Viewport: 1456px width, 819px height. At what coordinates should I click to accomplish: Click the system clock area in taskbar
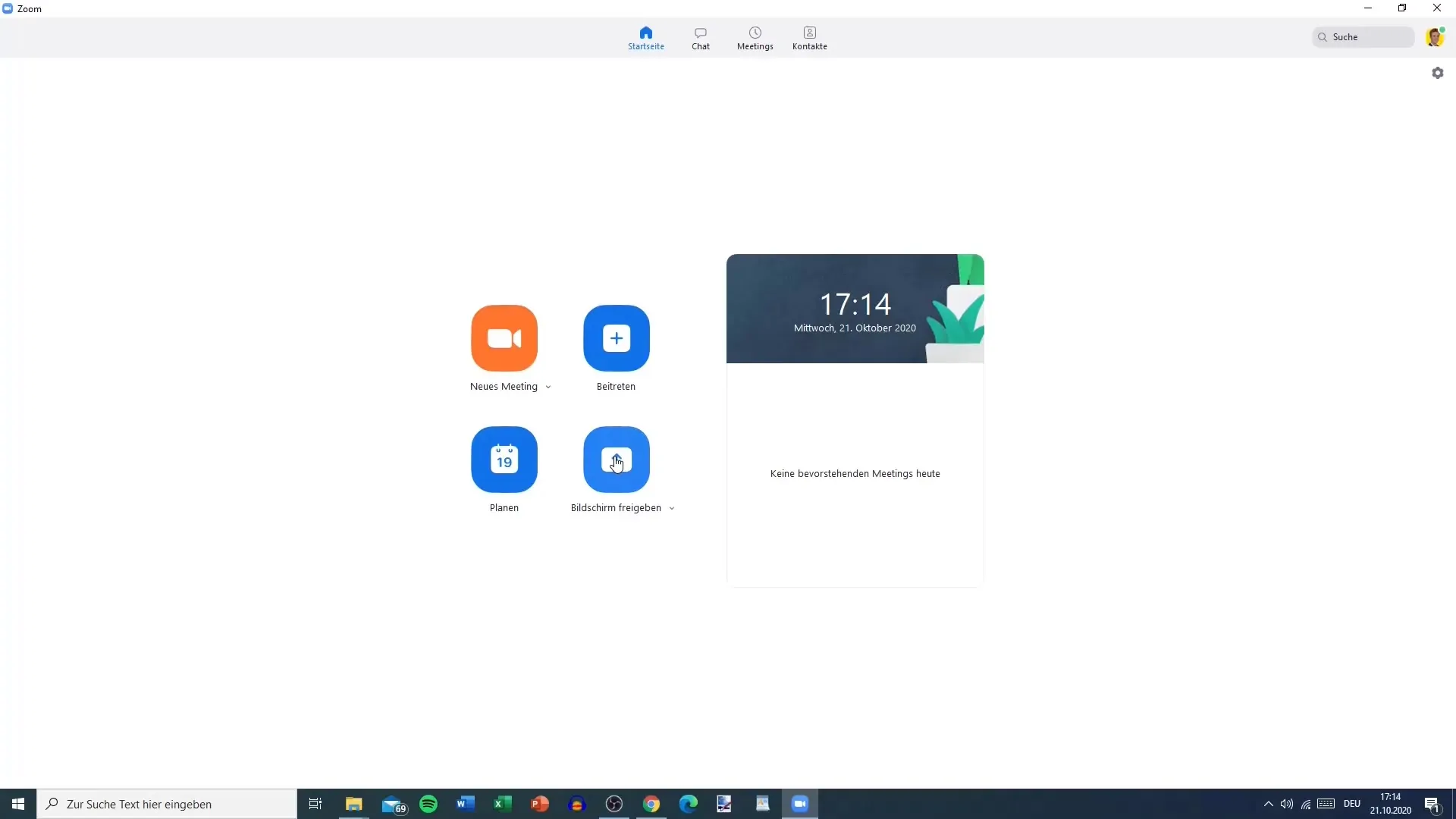tap(1391, 803)
